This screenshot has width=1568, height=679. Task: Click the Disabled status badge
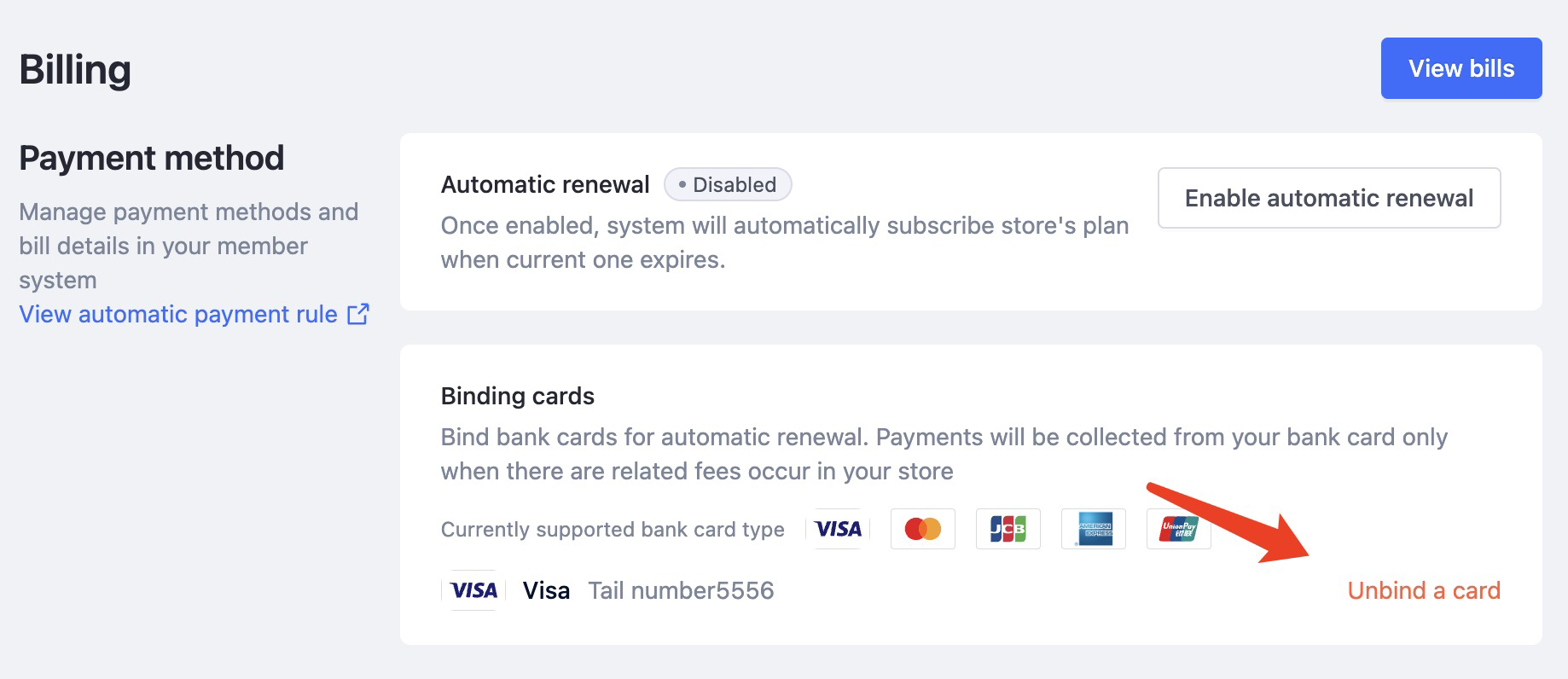tap(728, 184)
